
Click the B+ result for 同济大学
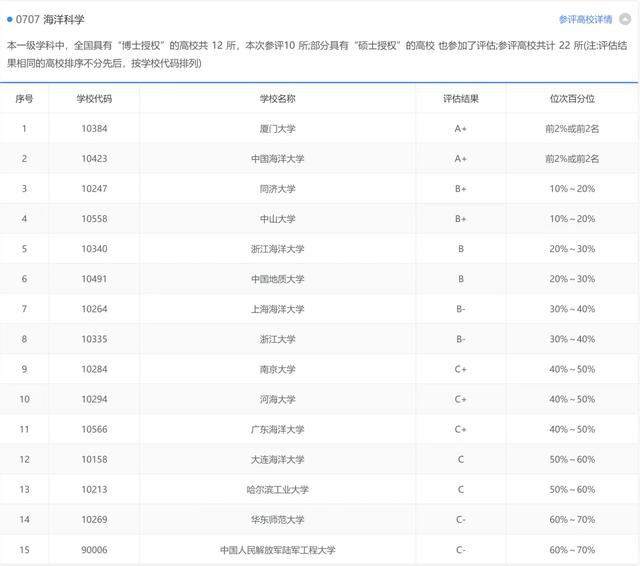[461, 189]
